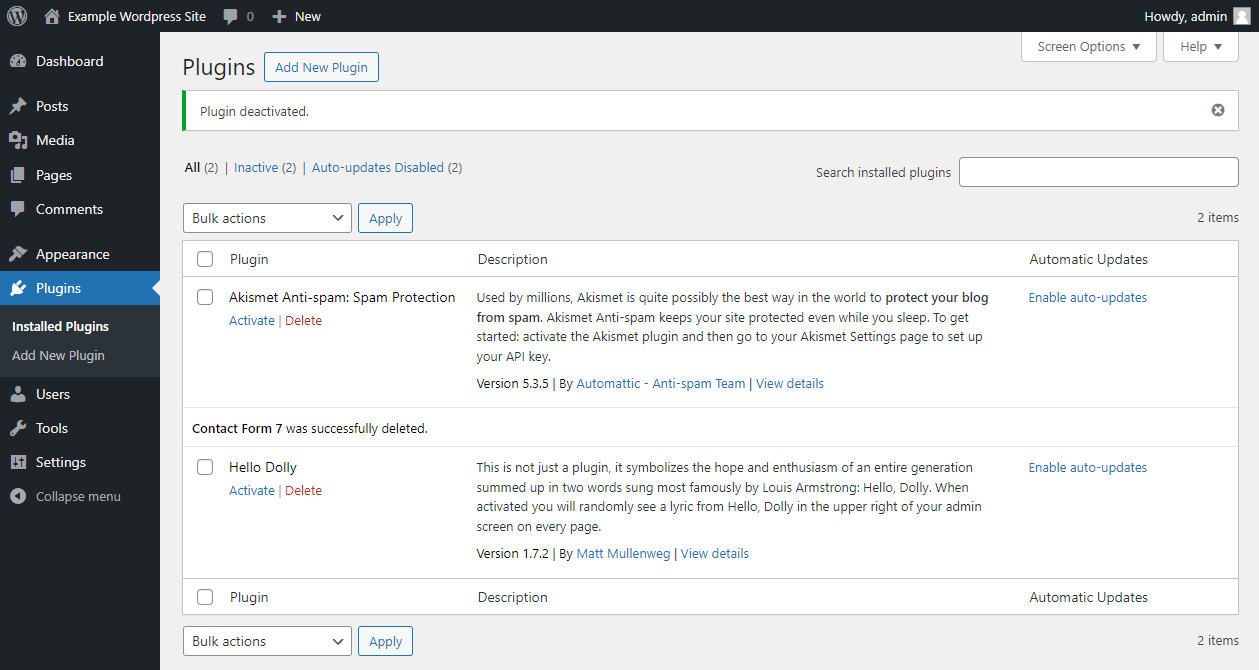Click the Comments speech bubble icon in the sidebar
1259x670 pixels.
click(x=18, y=209)
